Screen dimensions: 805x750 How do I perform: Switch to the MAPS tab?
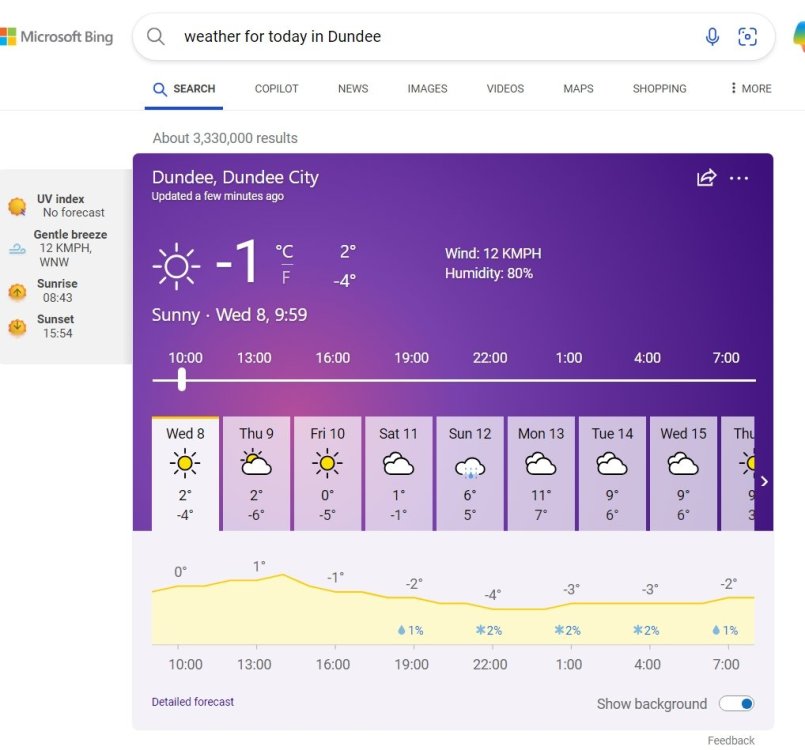578,89
